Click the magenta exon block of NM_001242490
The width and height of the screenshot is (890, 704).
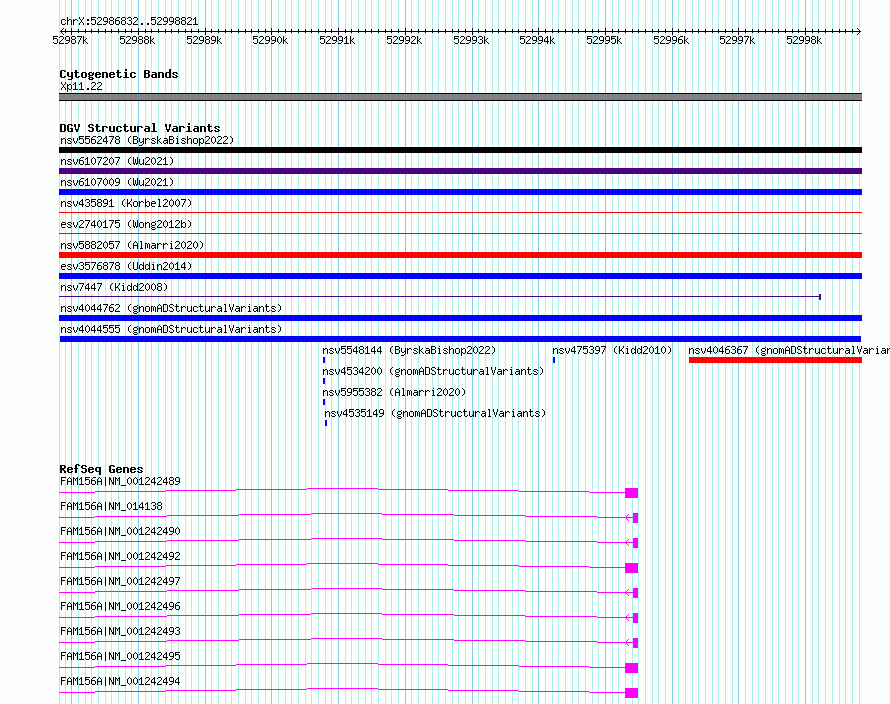(636, 543)
